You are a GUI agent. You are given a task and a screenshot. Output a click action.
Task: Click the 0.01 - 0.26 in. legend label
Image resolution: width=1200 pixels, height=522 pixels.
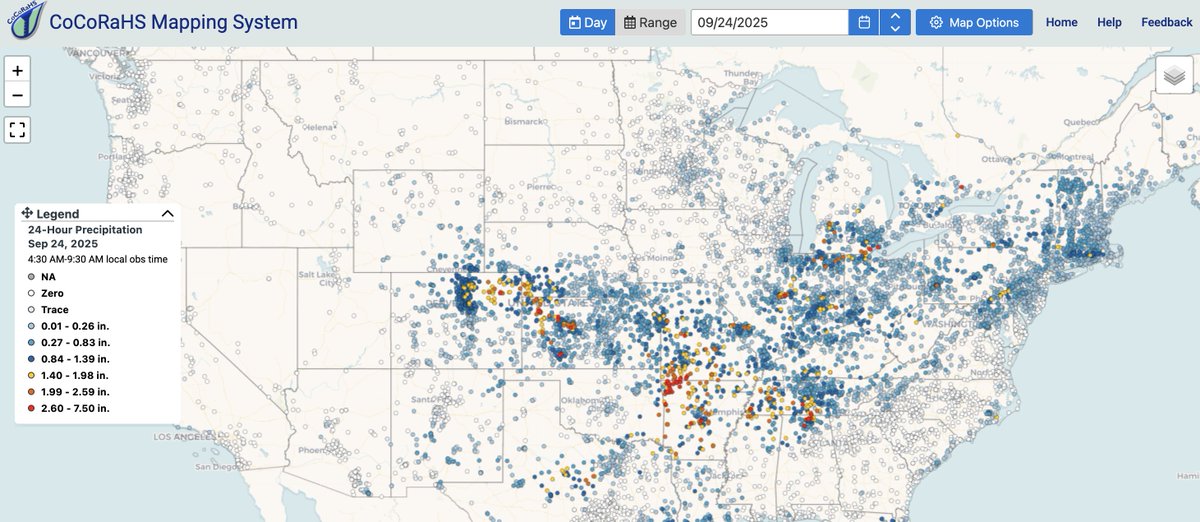coord(75,326)
